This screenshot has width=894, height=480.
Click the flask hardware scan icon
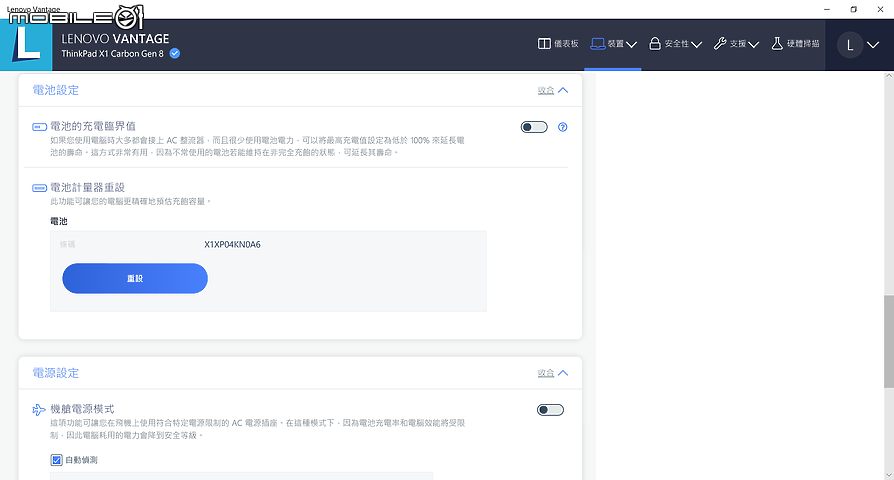click(777, 44)
